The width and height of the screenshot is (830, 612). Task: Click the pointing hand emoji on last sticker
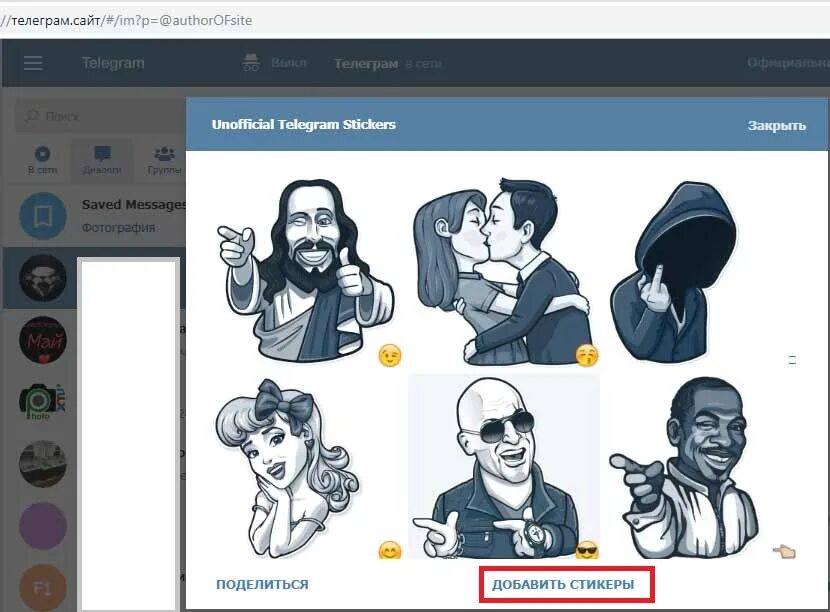tap(784, 552)
